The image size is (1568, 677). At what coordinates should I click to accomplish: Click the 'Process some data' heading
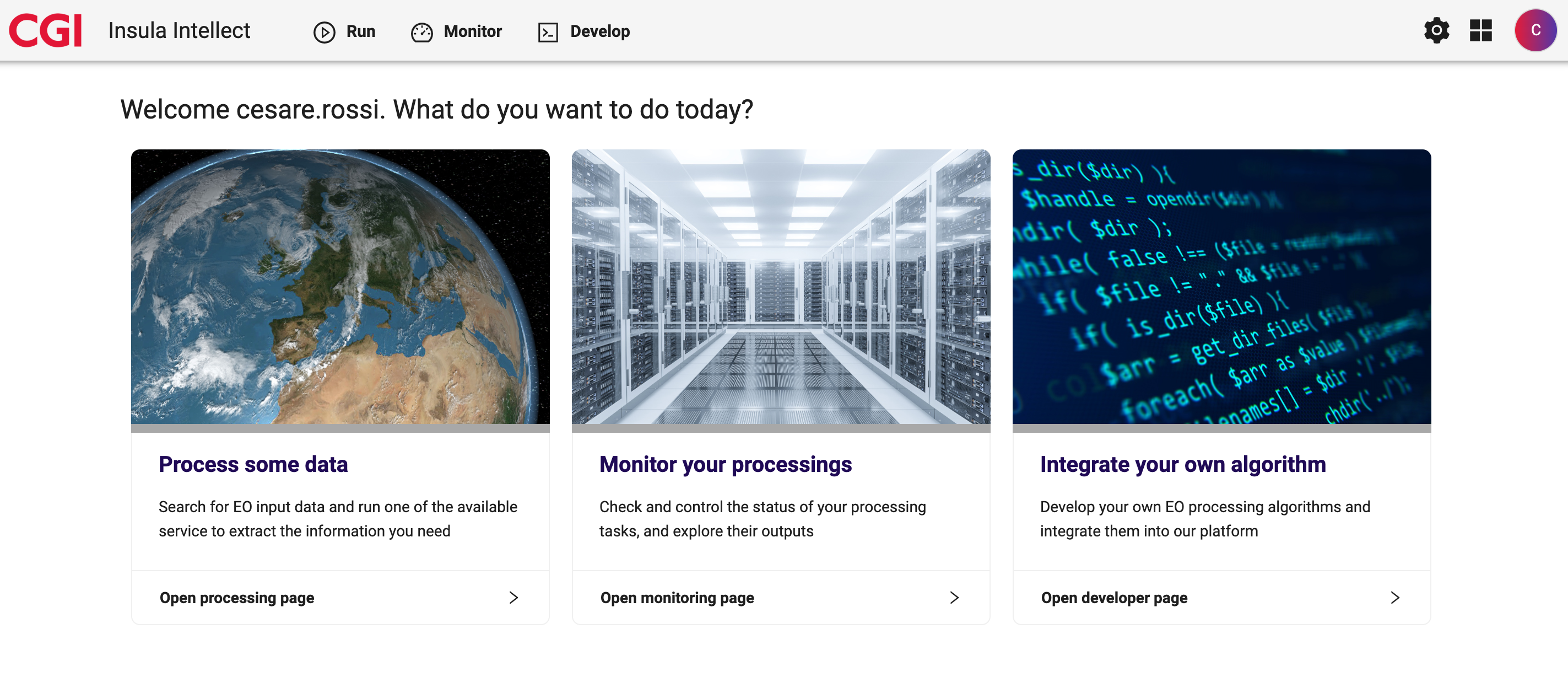click(253, 464)
